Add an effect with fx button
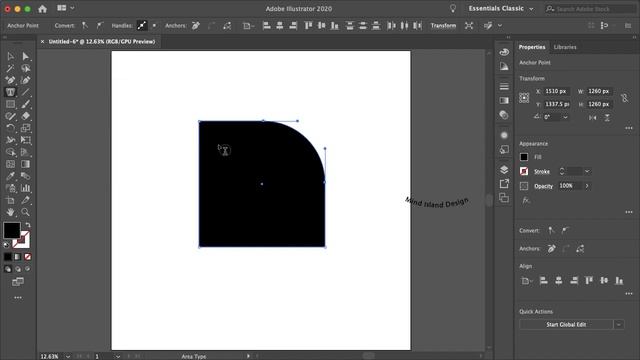 click(526, 200)
